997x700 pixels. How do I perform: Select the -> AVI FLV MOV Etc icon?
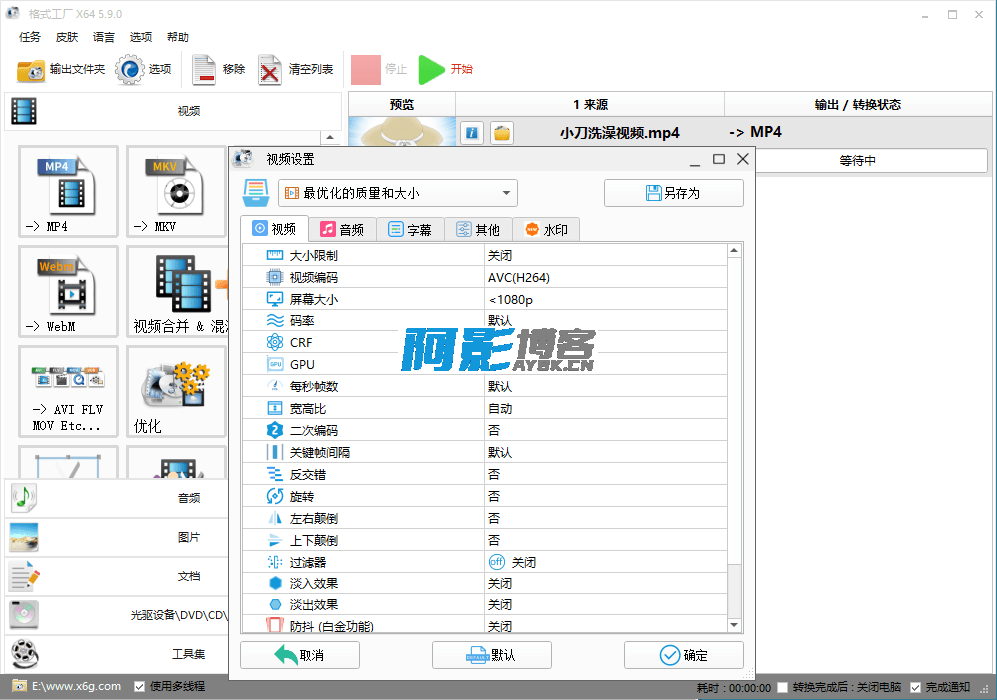(68, 391)
